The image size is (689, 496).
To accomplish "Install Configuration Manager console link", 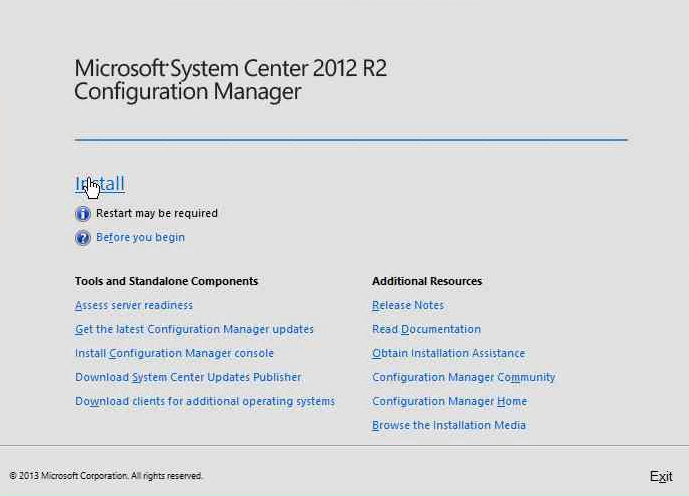I will [174, 353].
